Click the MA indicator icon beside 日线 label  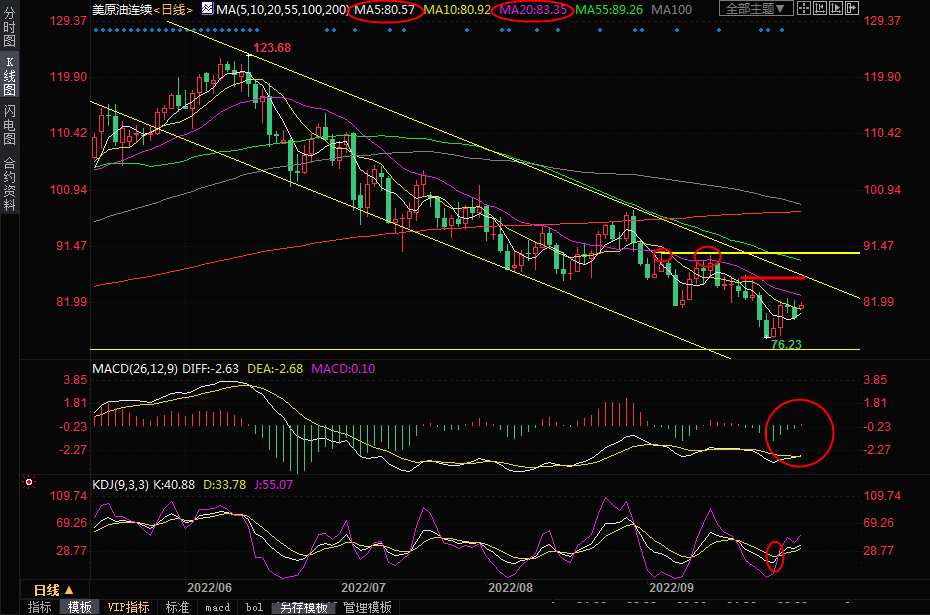tap(207, 9)
